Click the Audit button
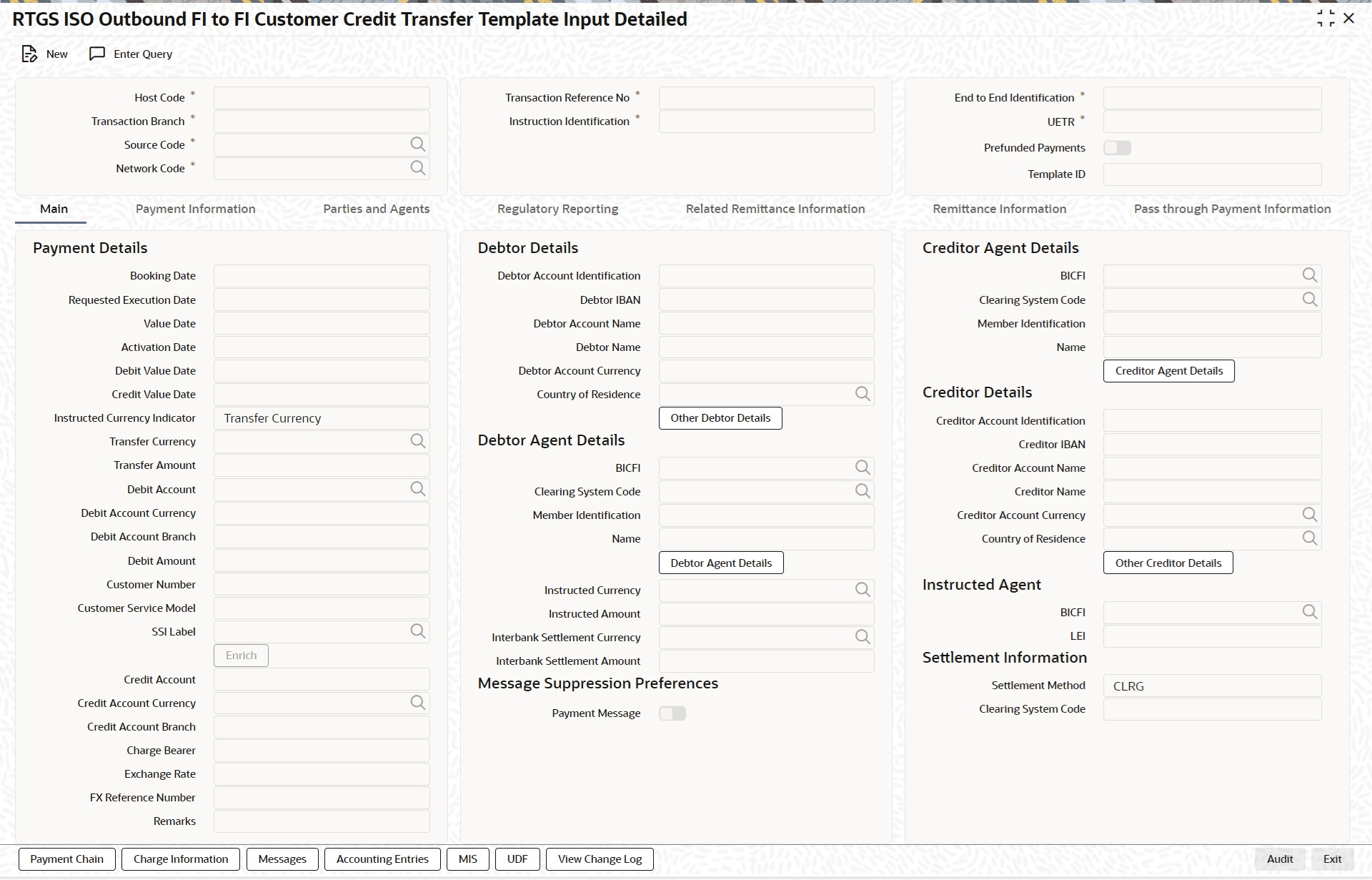The height and width of the screenshot is (880, 1372). 1279,859
